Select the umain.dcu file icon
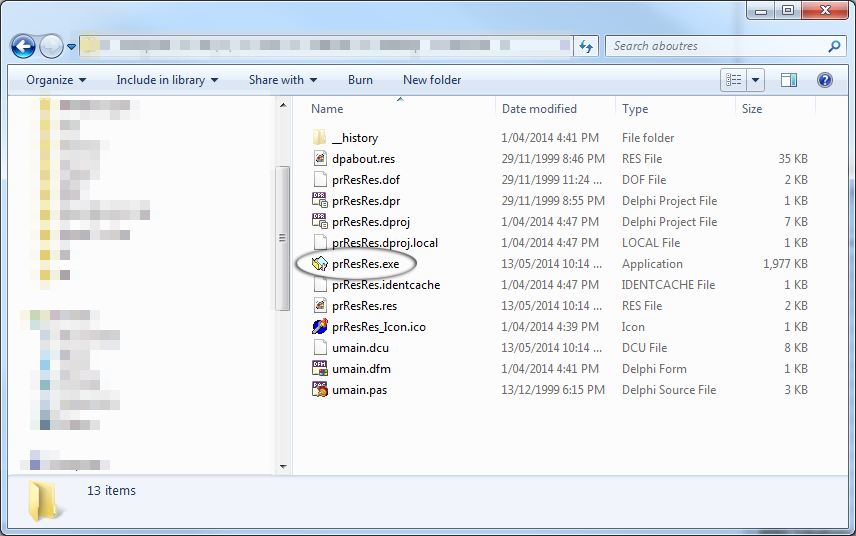 (x=320, y=348)
